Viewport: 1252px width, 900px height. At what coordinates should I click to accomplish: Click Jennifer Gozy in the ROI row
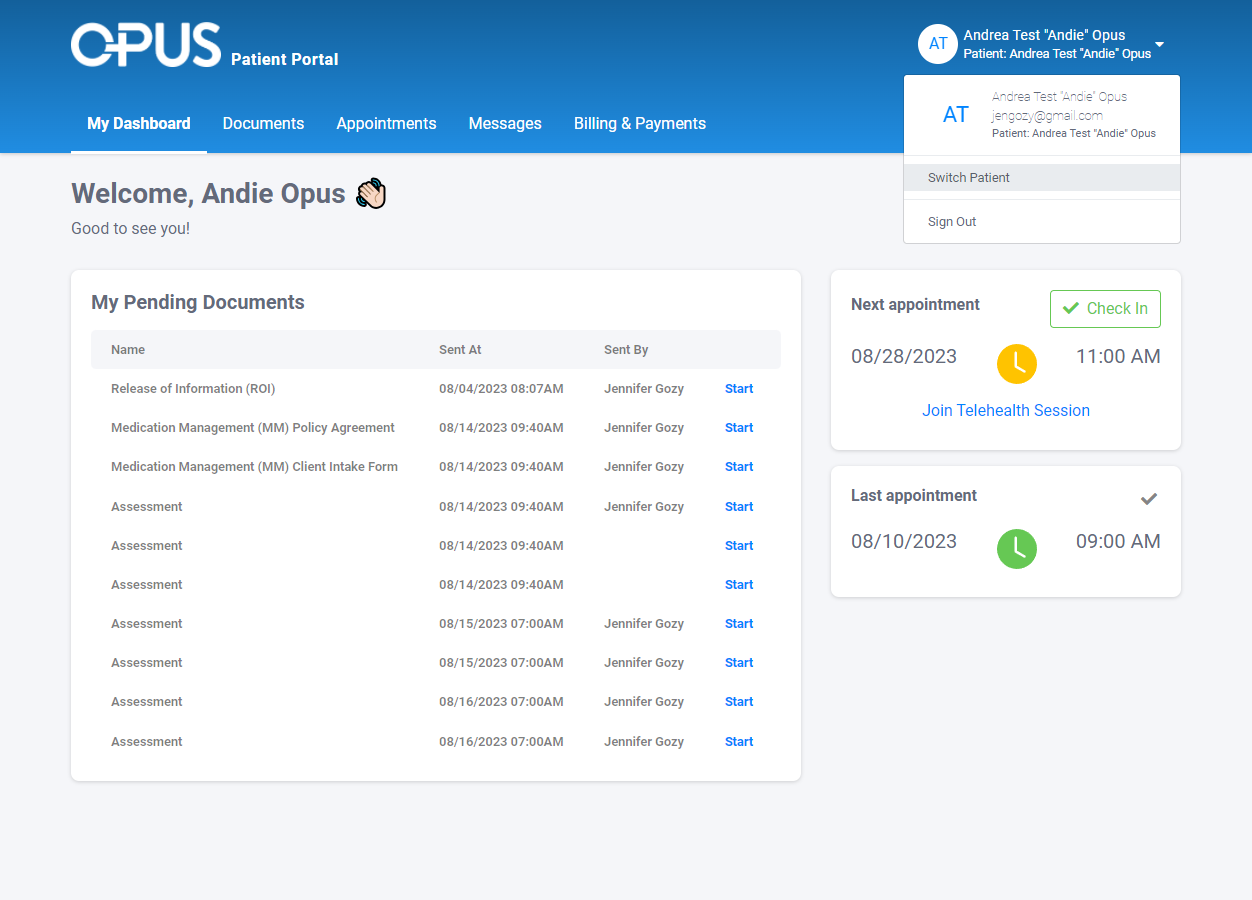pos(644,389)
